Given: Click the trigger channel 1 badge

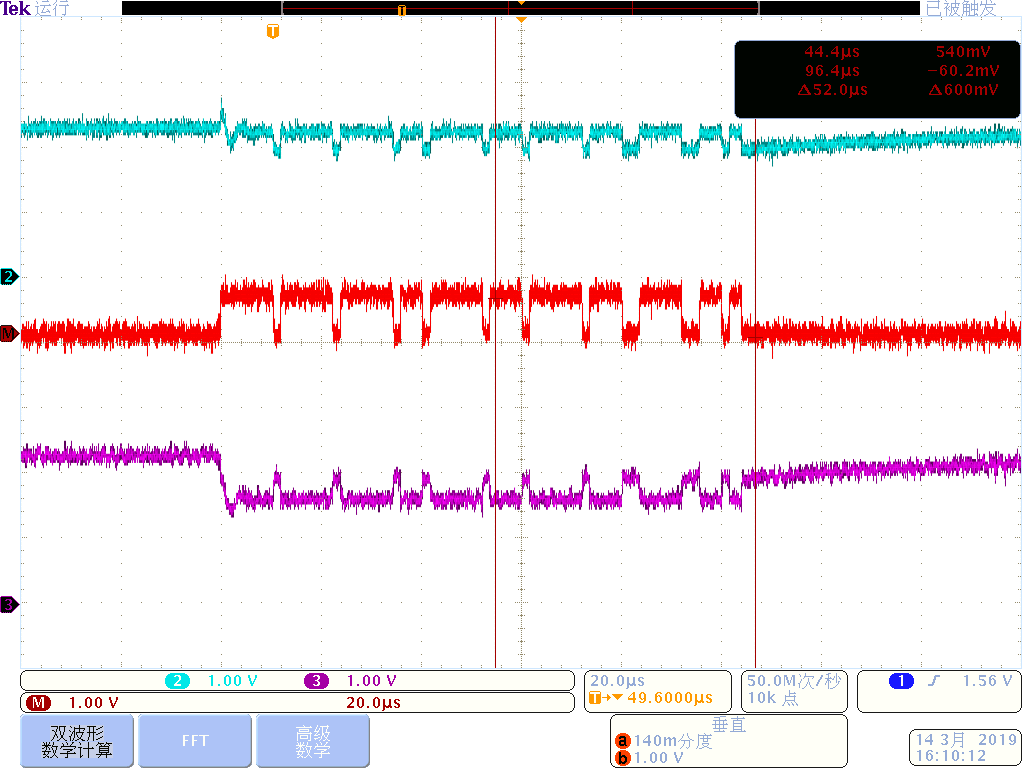Looking at the screenshot, I should coord(901,681).
